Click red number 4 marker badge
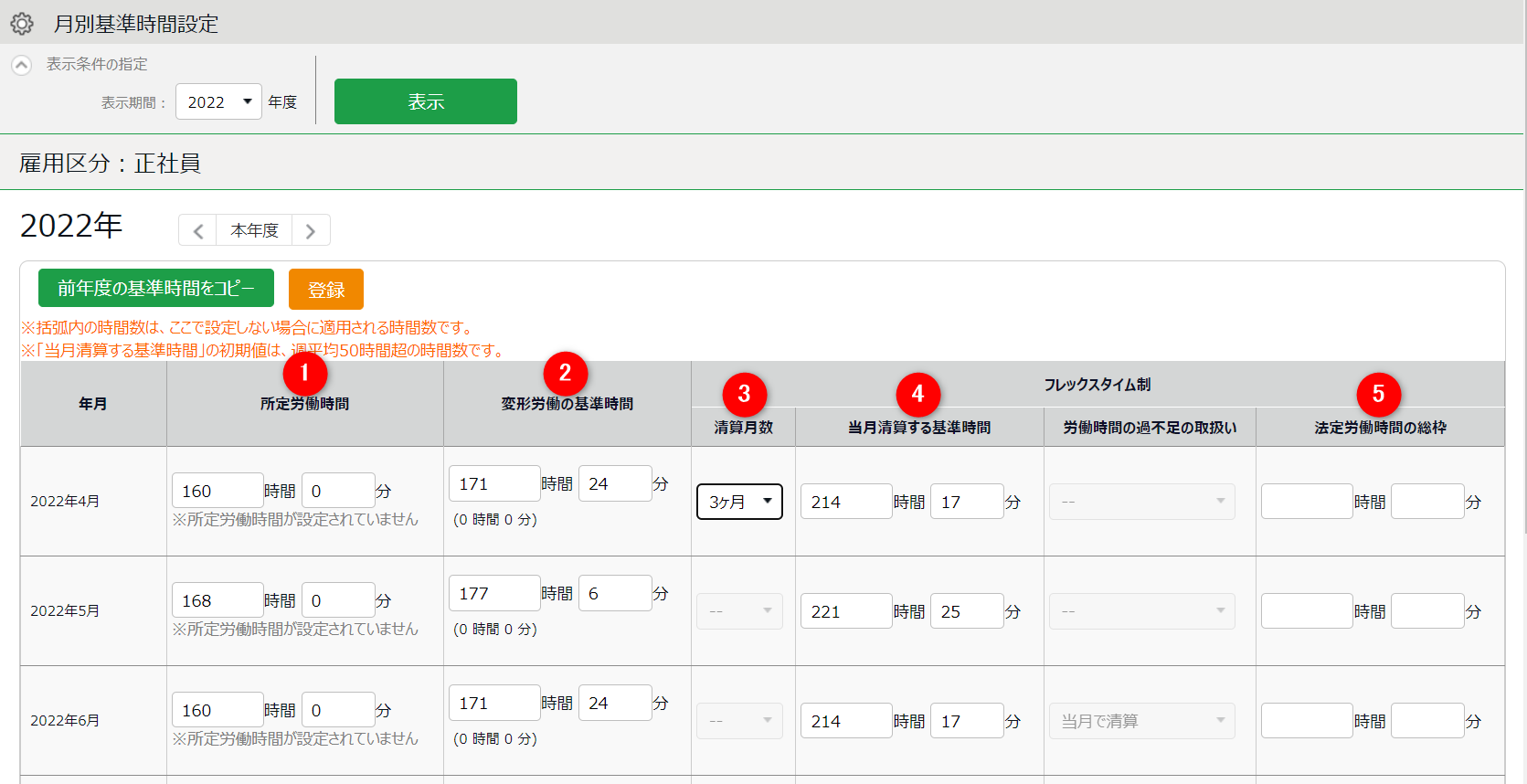1527x784 pixels. (x=917, y=395)
